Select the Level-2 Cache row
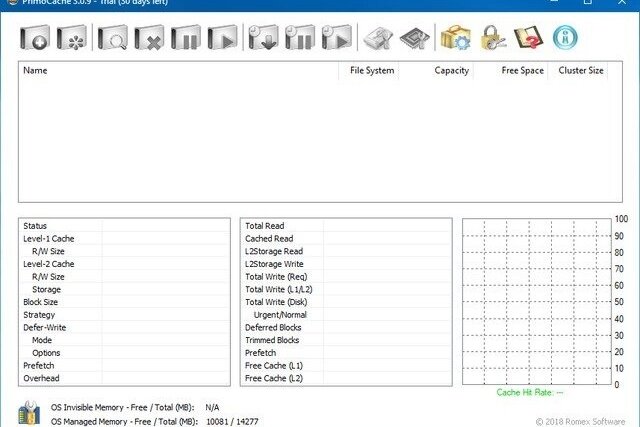 click(x=124, y=264)
